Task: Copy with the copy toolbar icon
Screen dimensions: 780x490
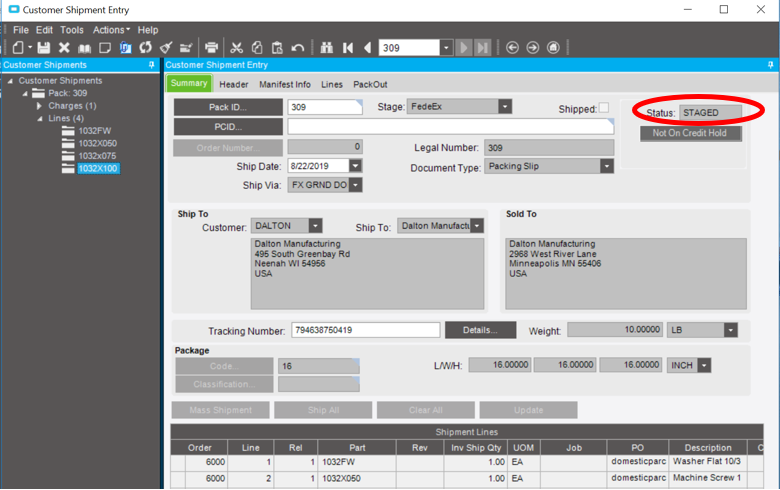Action: pyautogui.click(x=257, y=48)
